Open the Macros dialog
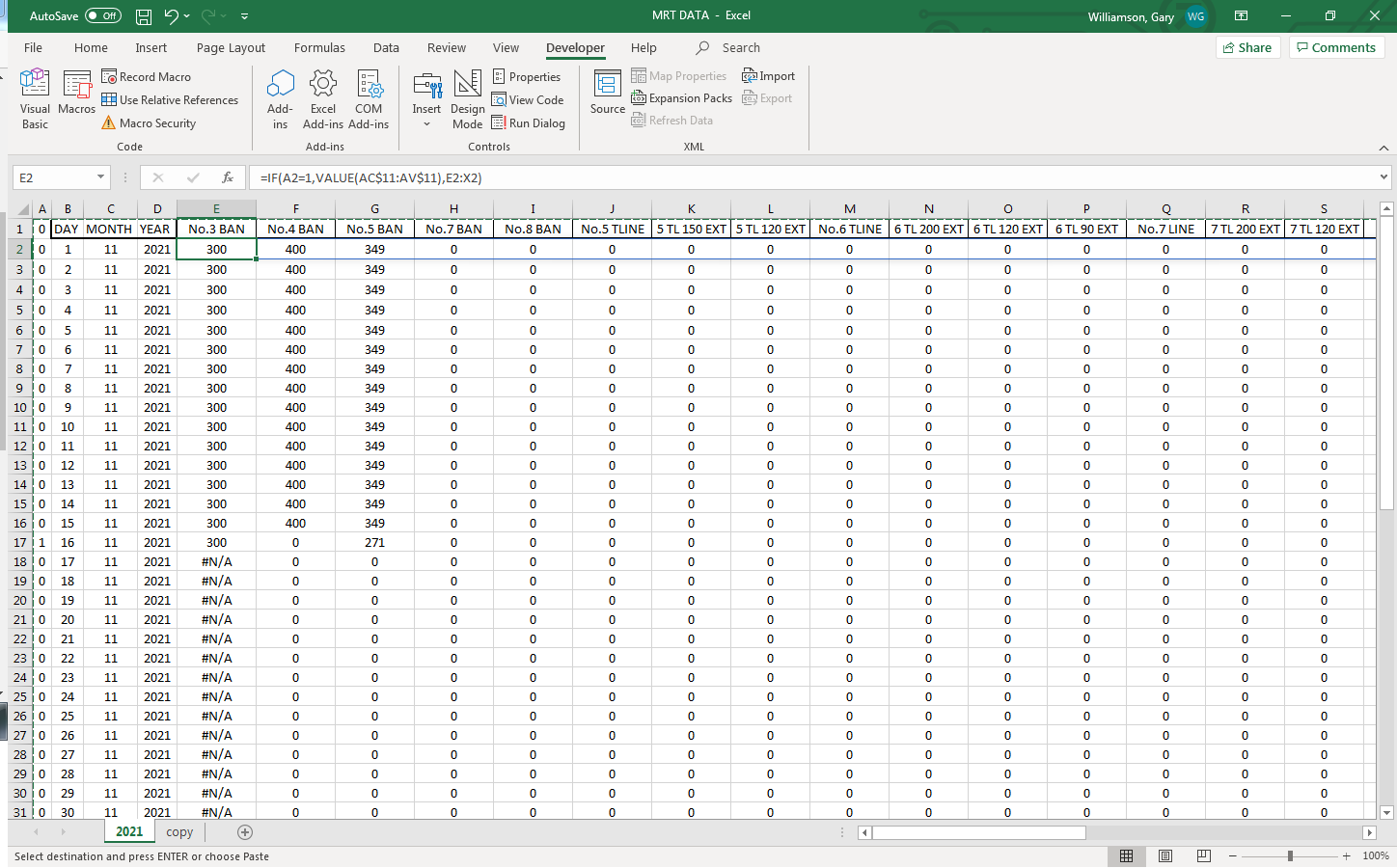Screen dimensions: 1397x868 pos(77,95)
